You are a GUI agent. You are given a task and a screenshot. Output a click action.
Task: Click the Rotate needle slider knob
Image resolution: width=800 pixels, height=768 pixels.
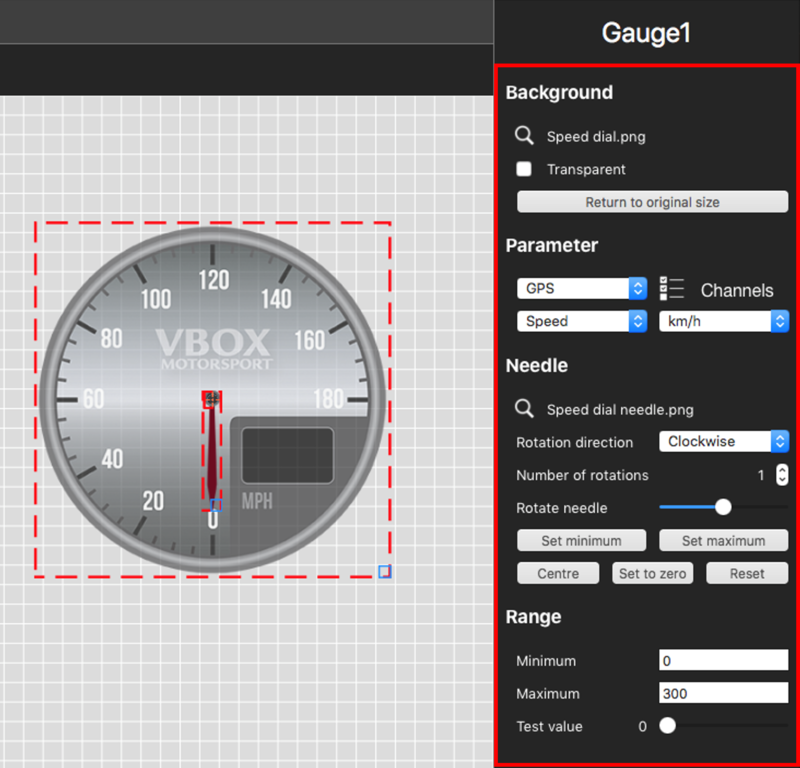(x=723, y=507)
